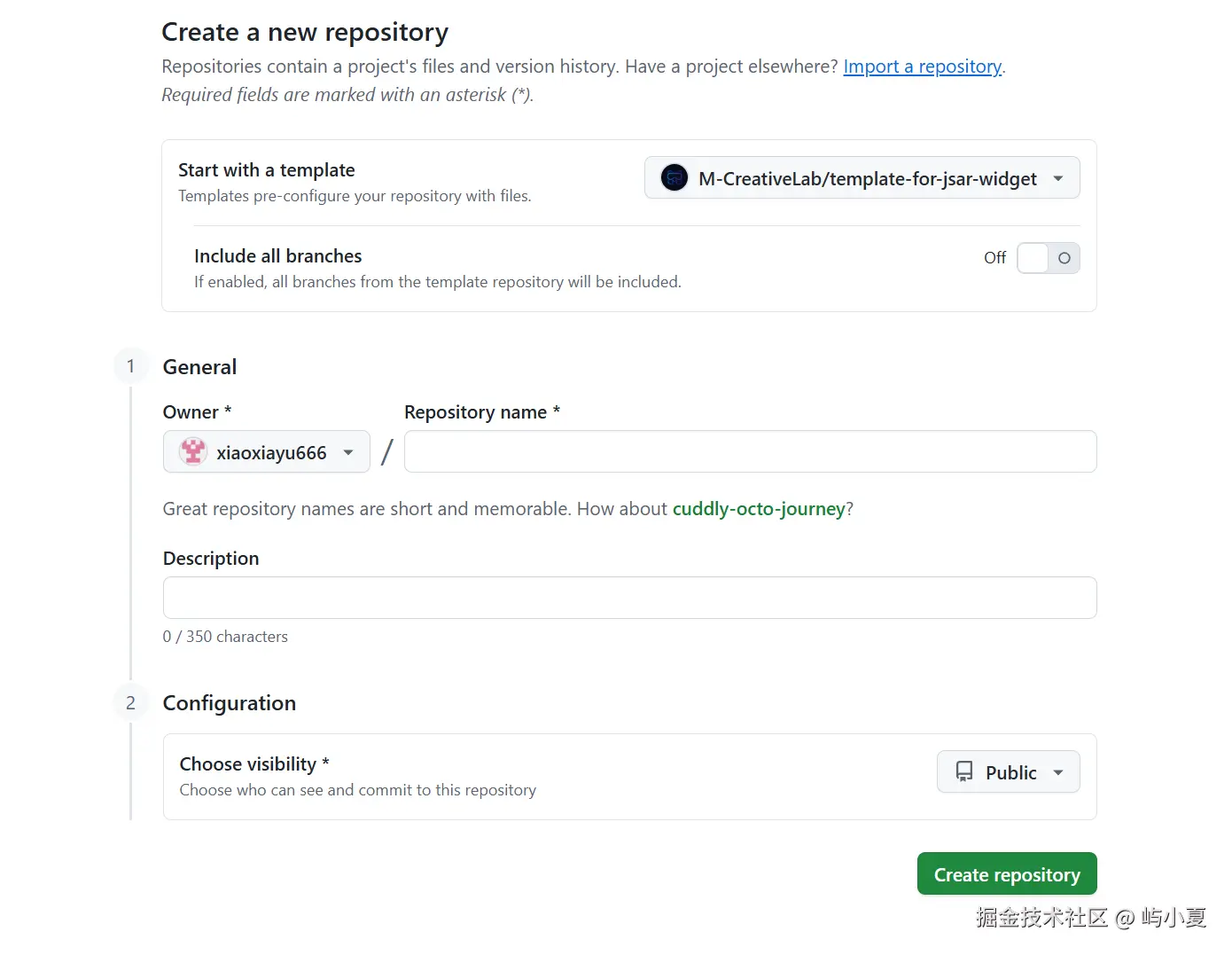Click the caret arrow in template selector
The image size is (1232, 955).
point(1058,178)
